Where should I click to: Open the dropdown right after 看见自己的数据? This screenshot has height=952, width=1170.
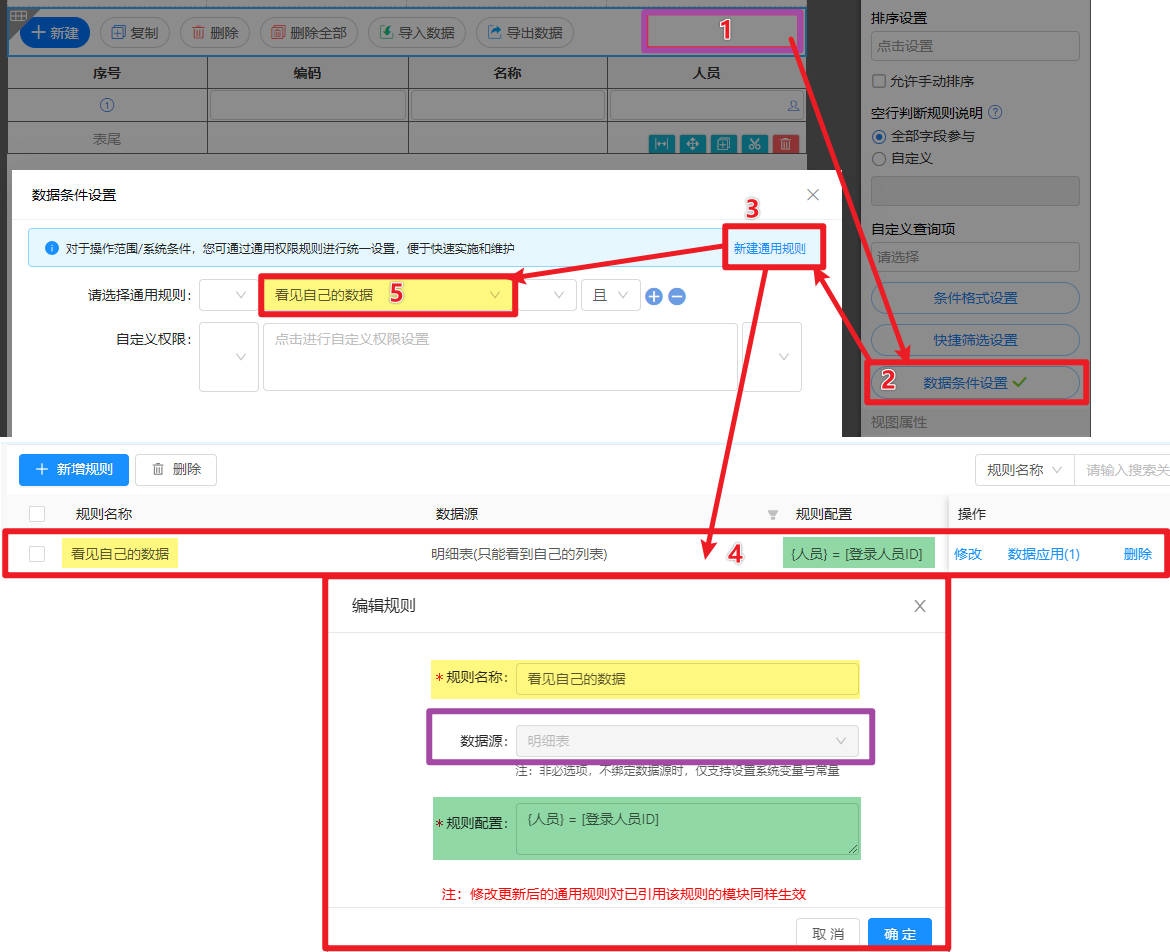tap(546, 295)
